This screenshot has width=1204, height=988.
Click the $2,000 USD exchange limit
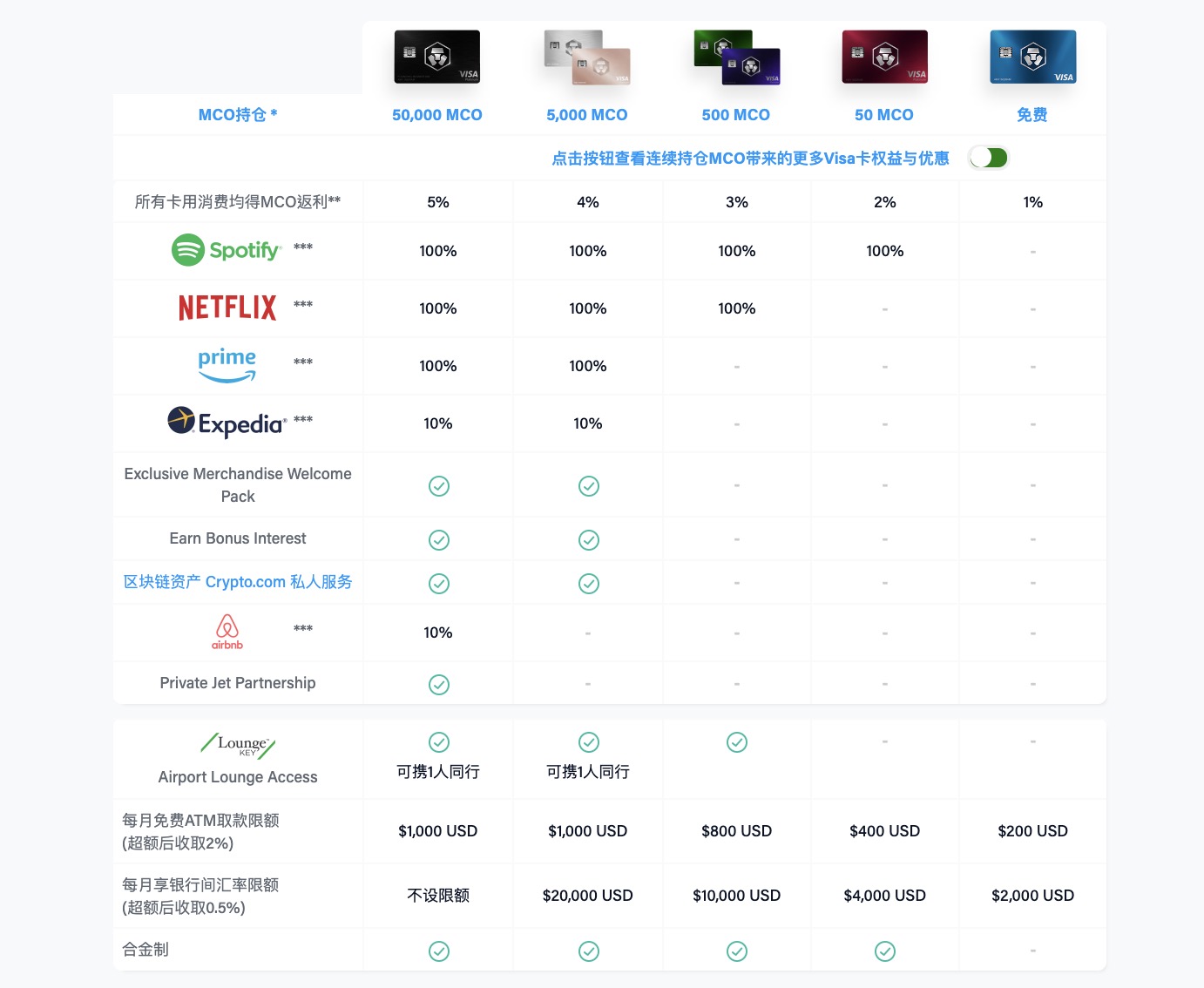[1033, 896]
